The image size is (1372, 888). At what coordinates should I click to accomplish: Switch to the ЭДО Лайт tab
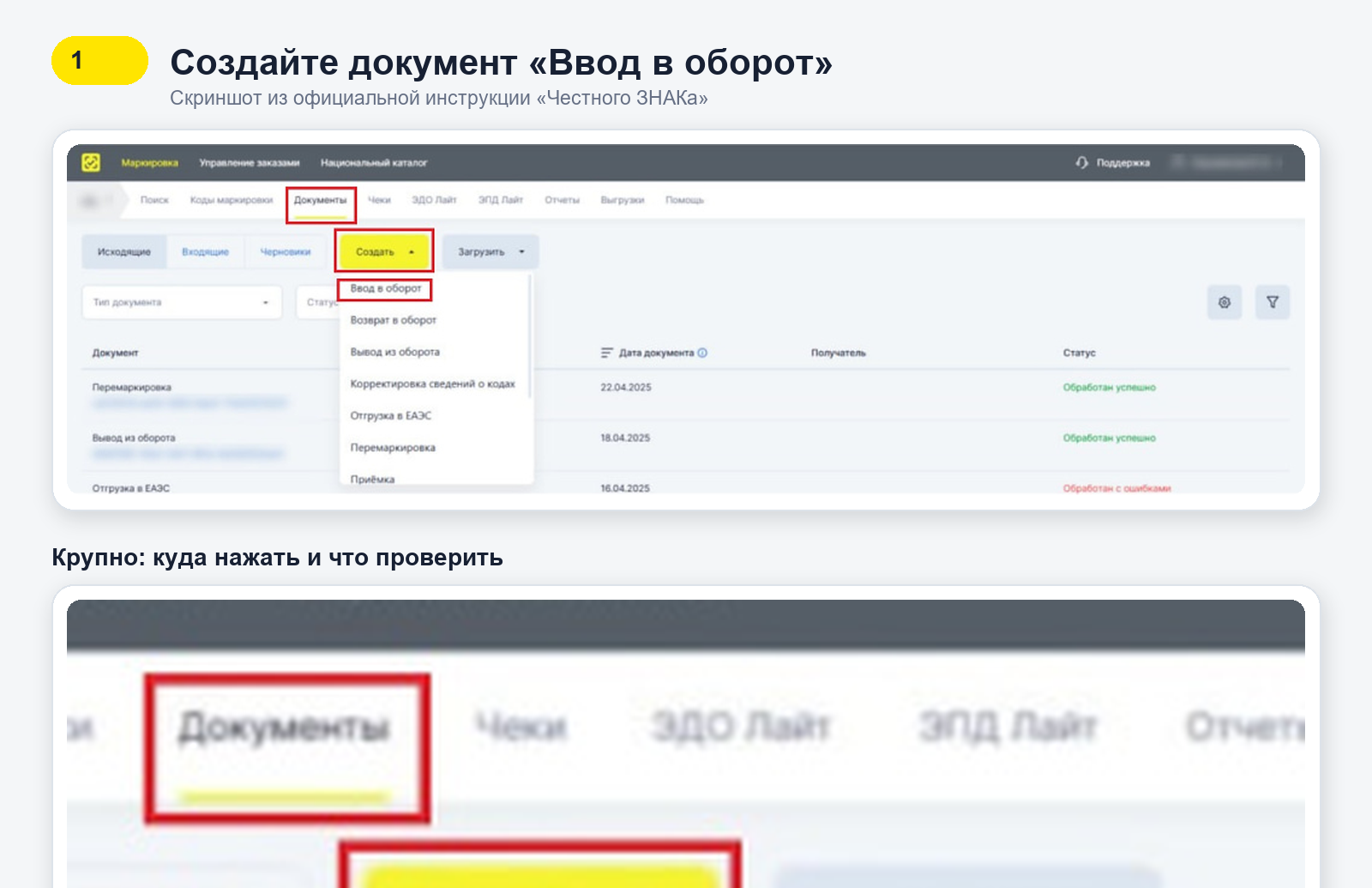point(434,200)
